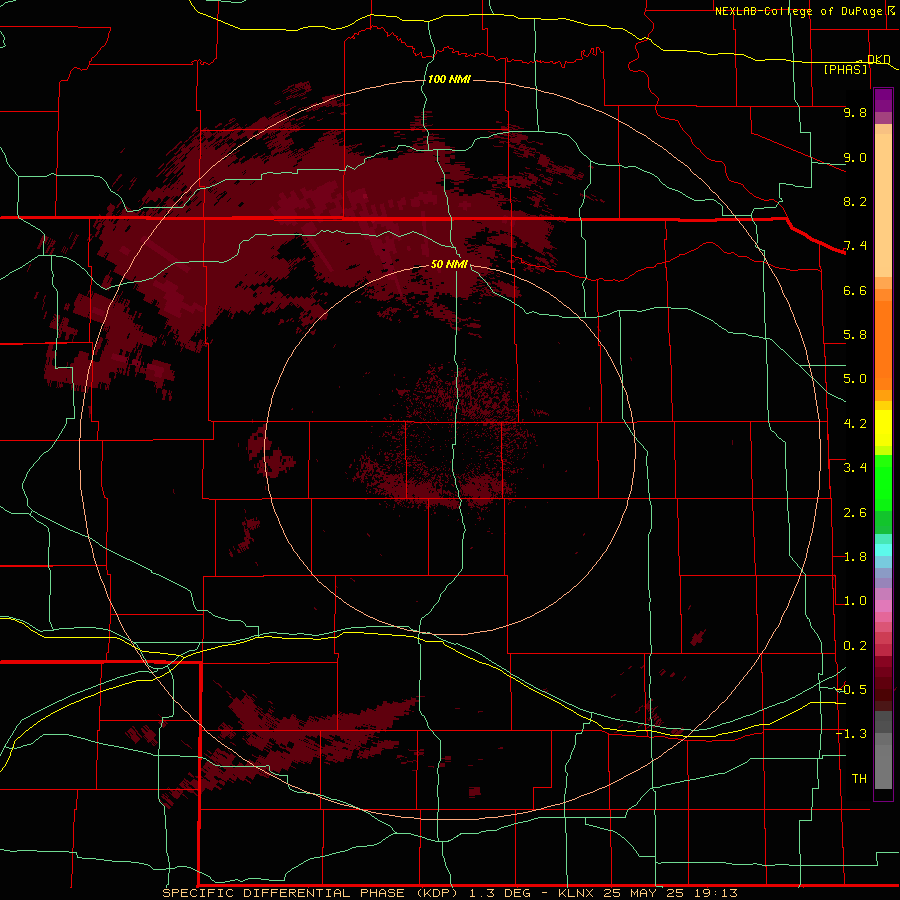Click the 1.8 legend value
The height and width of the screenshot is (900, 900).
point(855,557)
